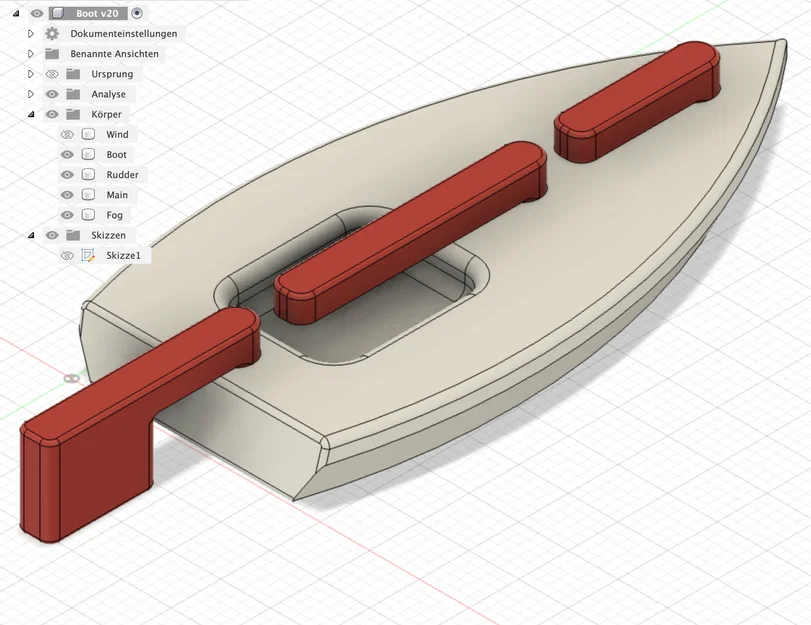Click the Ursprung folder icon

pos(73,74)
